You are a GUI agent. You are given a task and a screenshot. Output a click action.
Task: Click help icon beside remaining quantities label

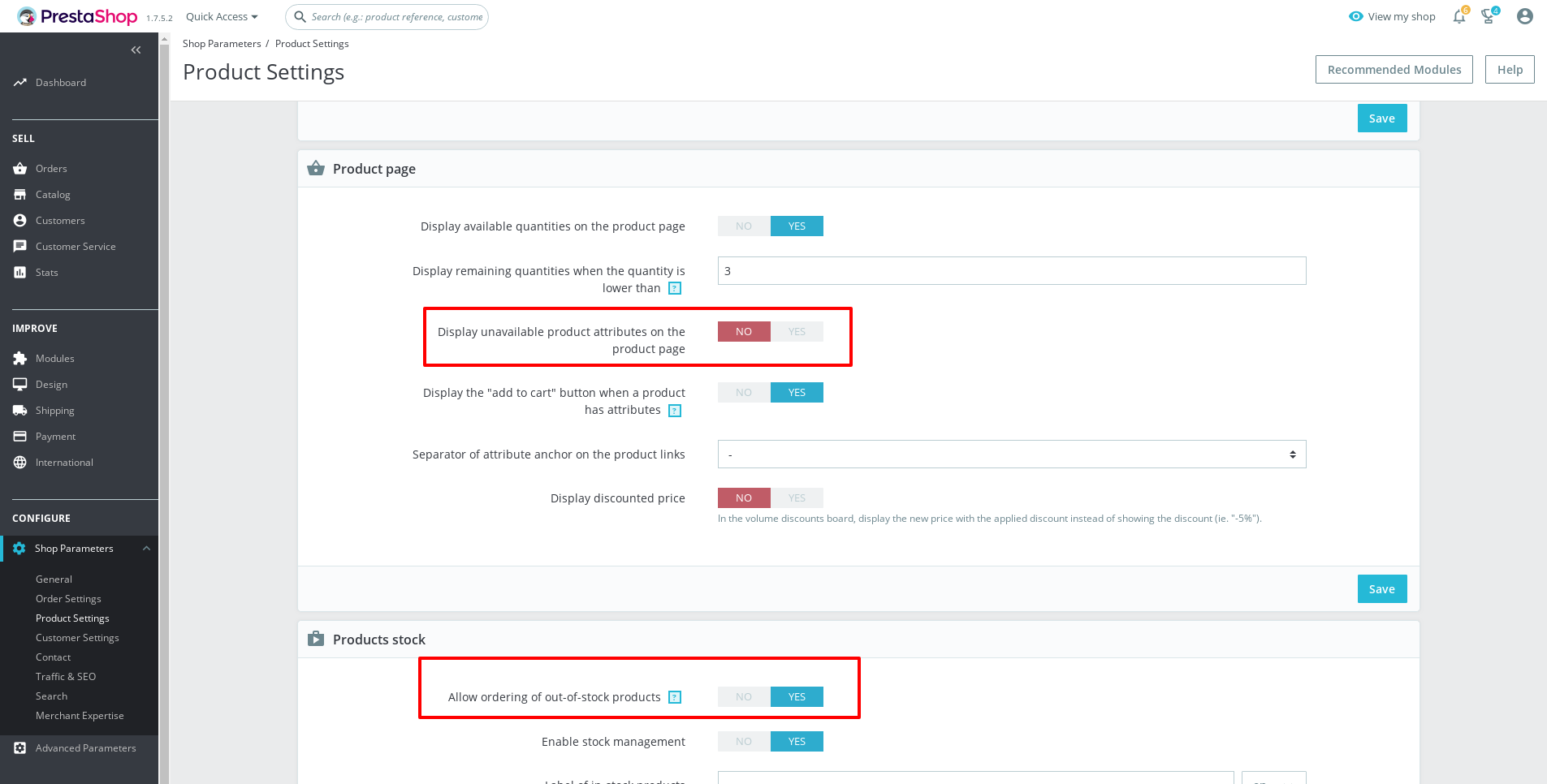click(x=675, y=288)
